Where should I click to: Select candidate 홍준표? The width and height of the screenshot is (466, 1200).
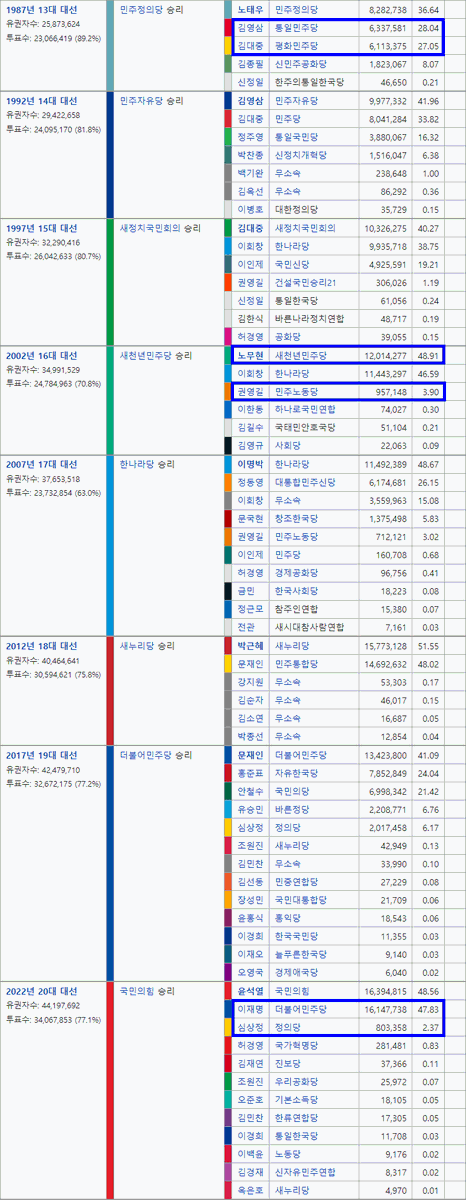click(x=252, y=773)
